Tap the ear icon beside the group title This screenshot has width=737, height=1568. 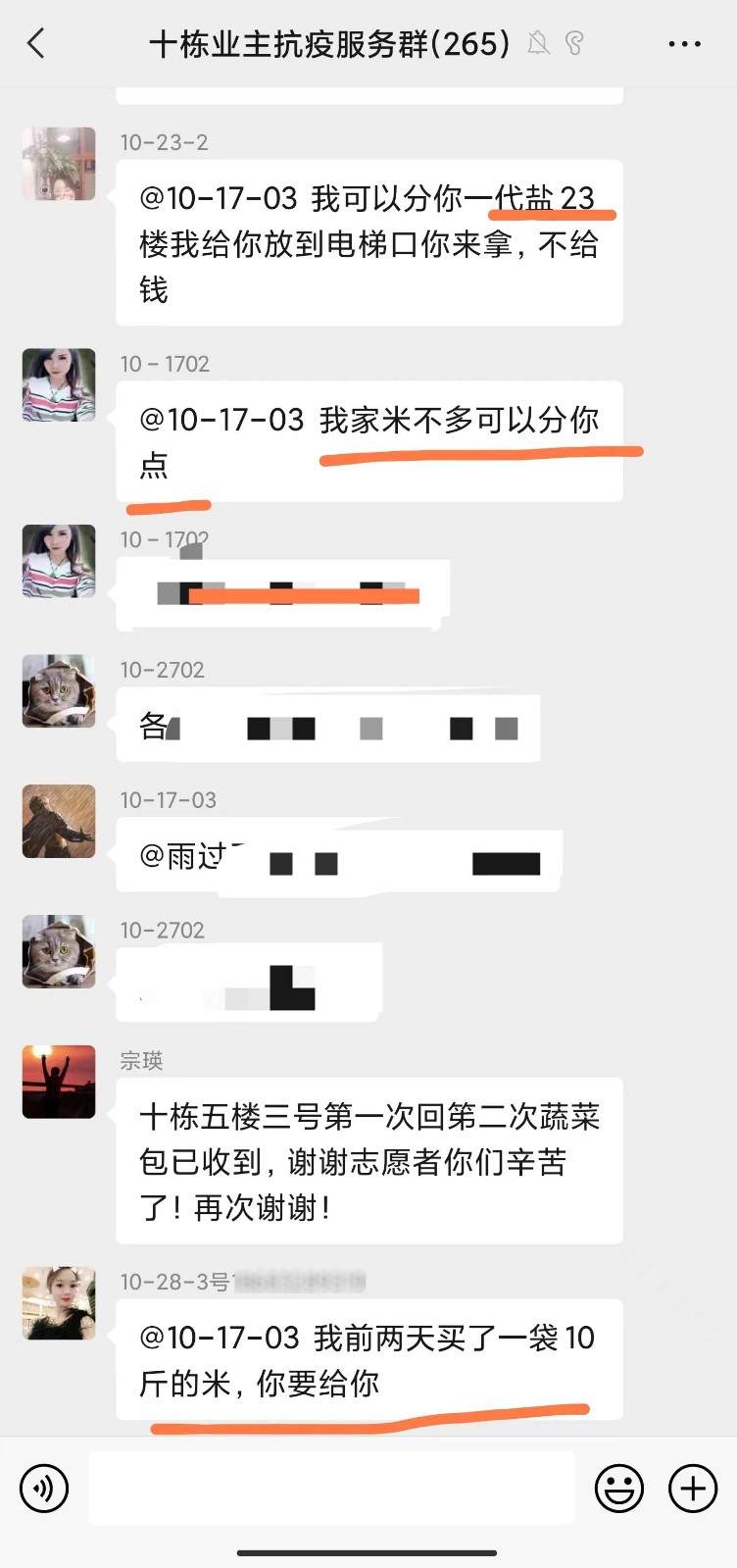click(575, 43)
